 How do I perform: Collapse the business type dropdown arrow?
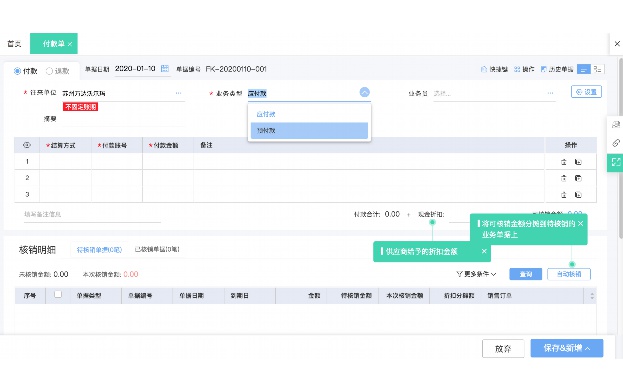pos(364,93)
